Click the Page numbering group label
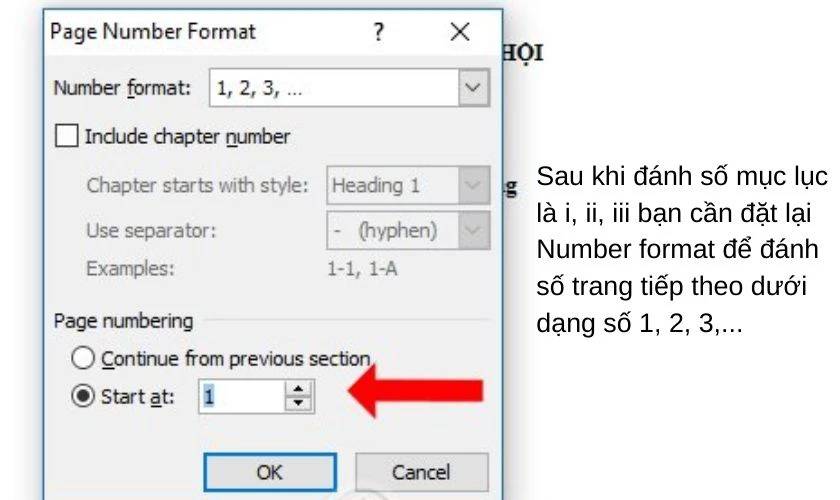Screen dimensions: 840x500 pyautogui.click(x=123, y=321)
